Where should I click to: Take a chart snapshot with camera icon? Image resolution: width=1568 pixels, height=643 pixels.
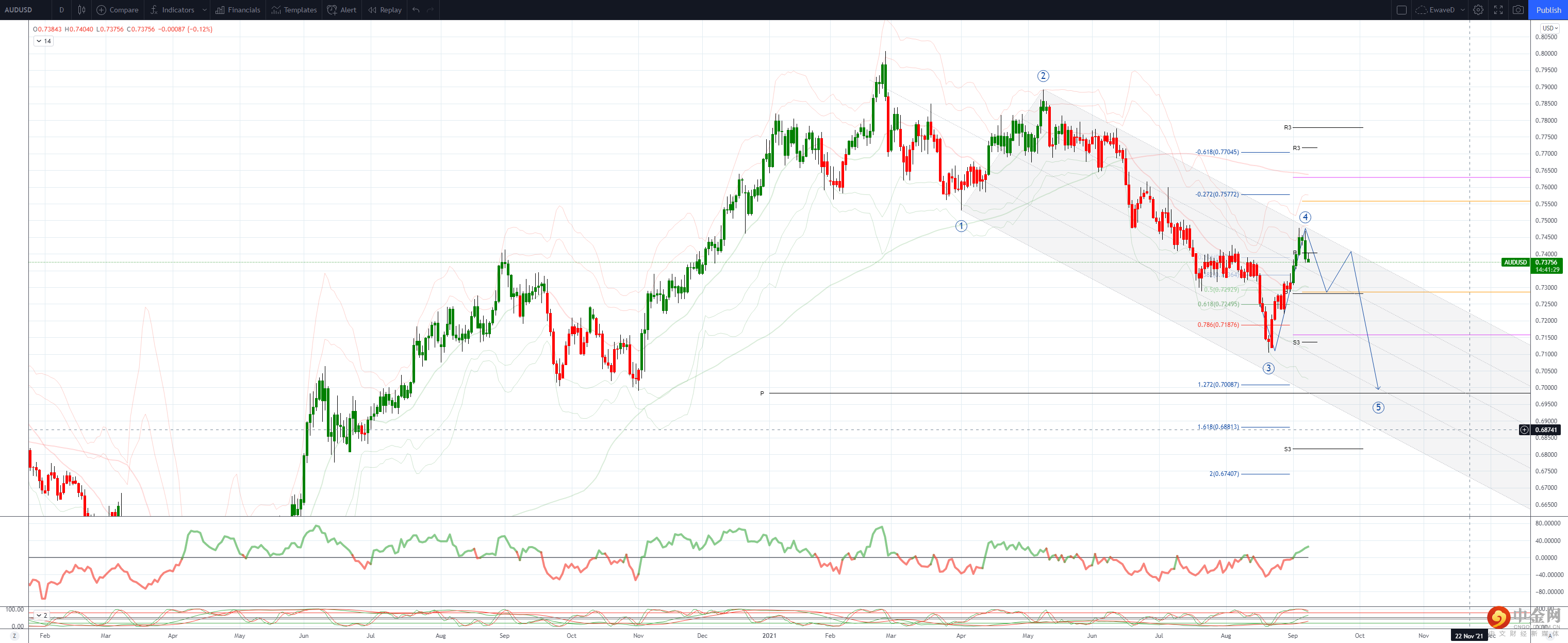coord(1519,10)
